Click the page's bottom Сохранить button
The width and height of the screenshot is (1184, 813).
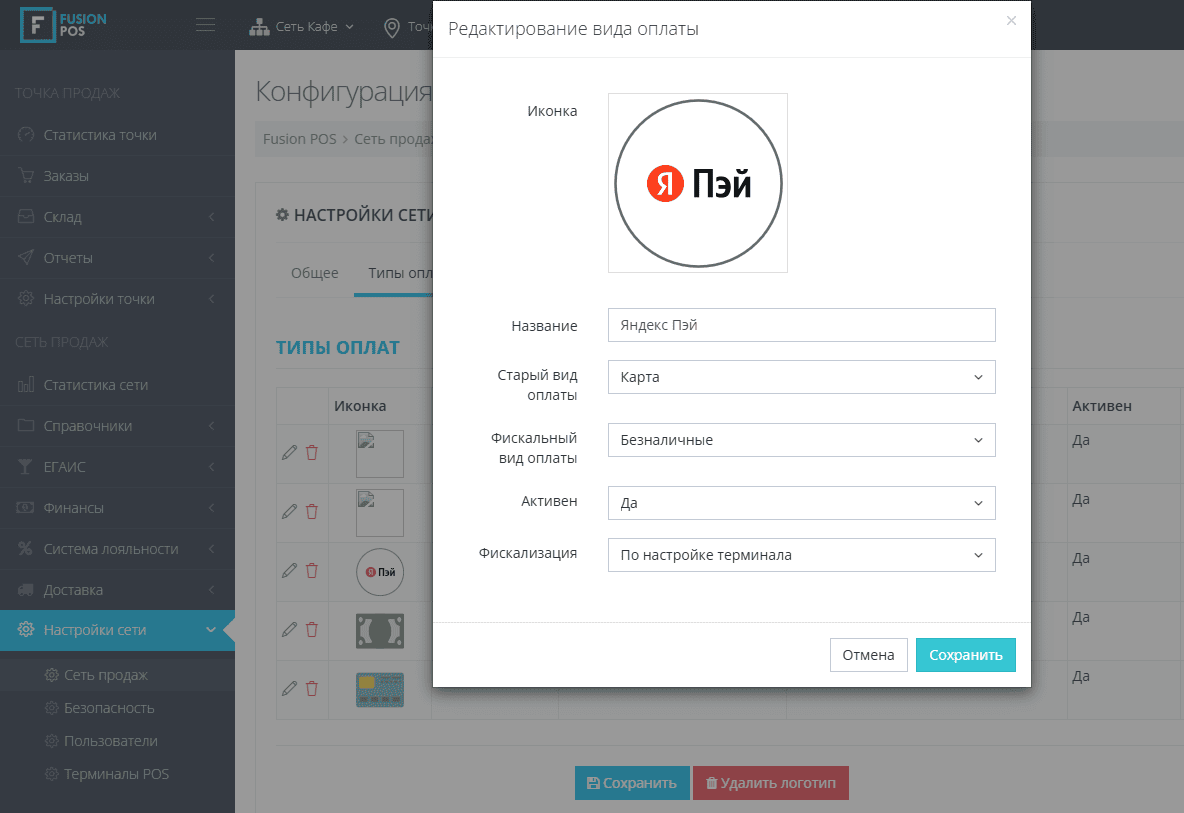pyautogui.click(x=632, y=783)
